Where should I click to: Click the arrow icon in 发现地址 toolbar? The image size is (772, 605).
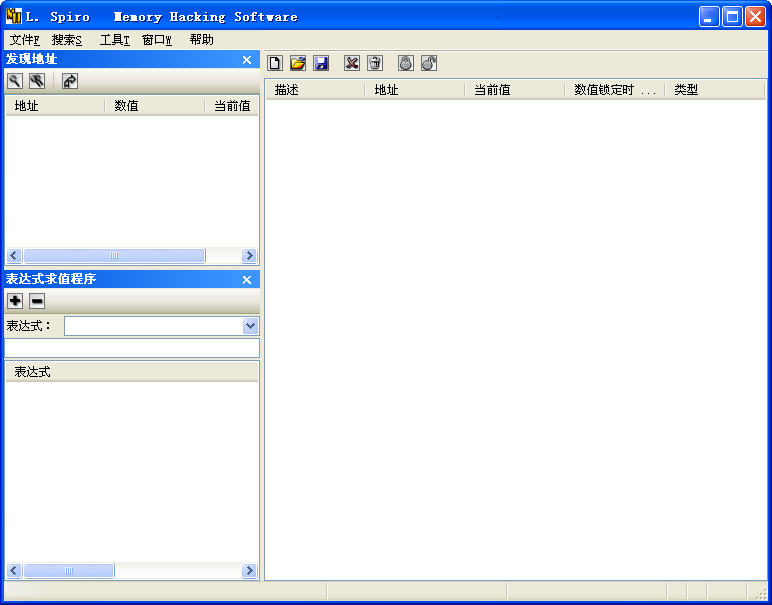pos(70,81)
